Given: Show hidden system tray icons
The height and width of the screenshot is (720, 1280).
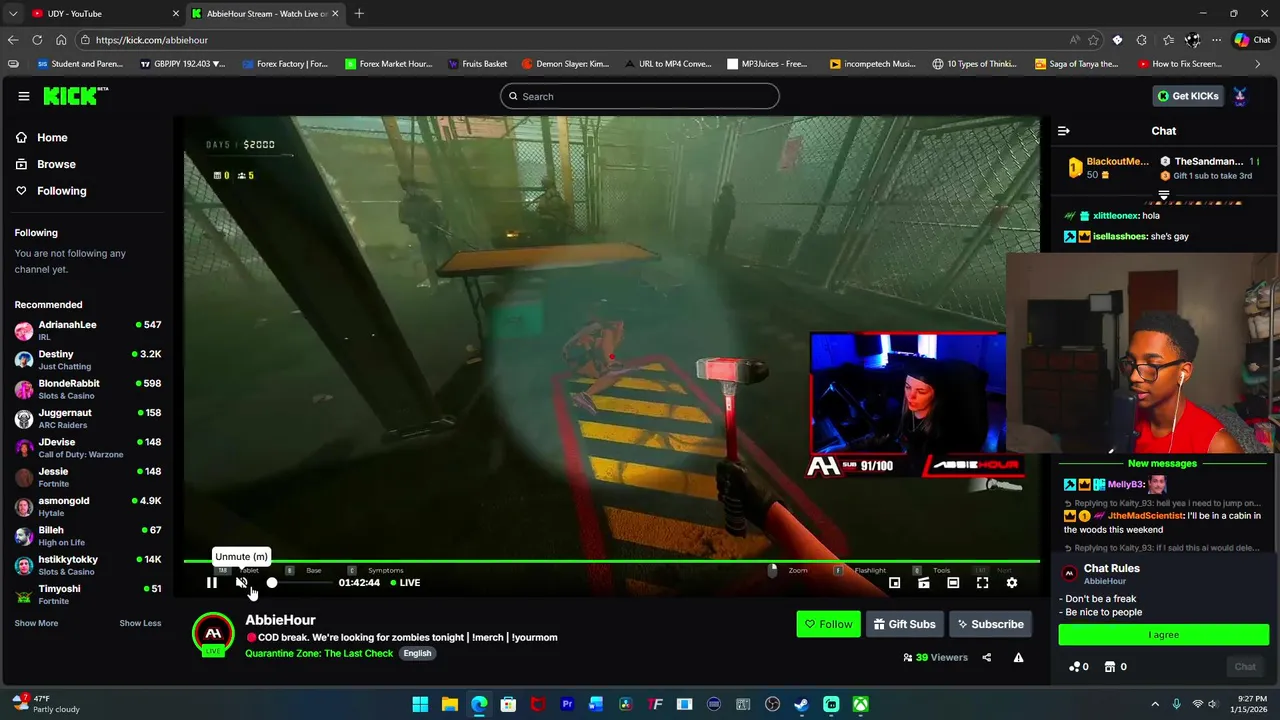Looking at the screenshot, I should 1155,704.
